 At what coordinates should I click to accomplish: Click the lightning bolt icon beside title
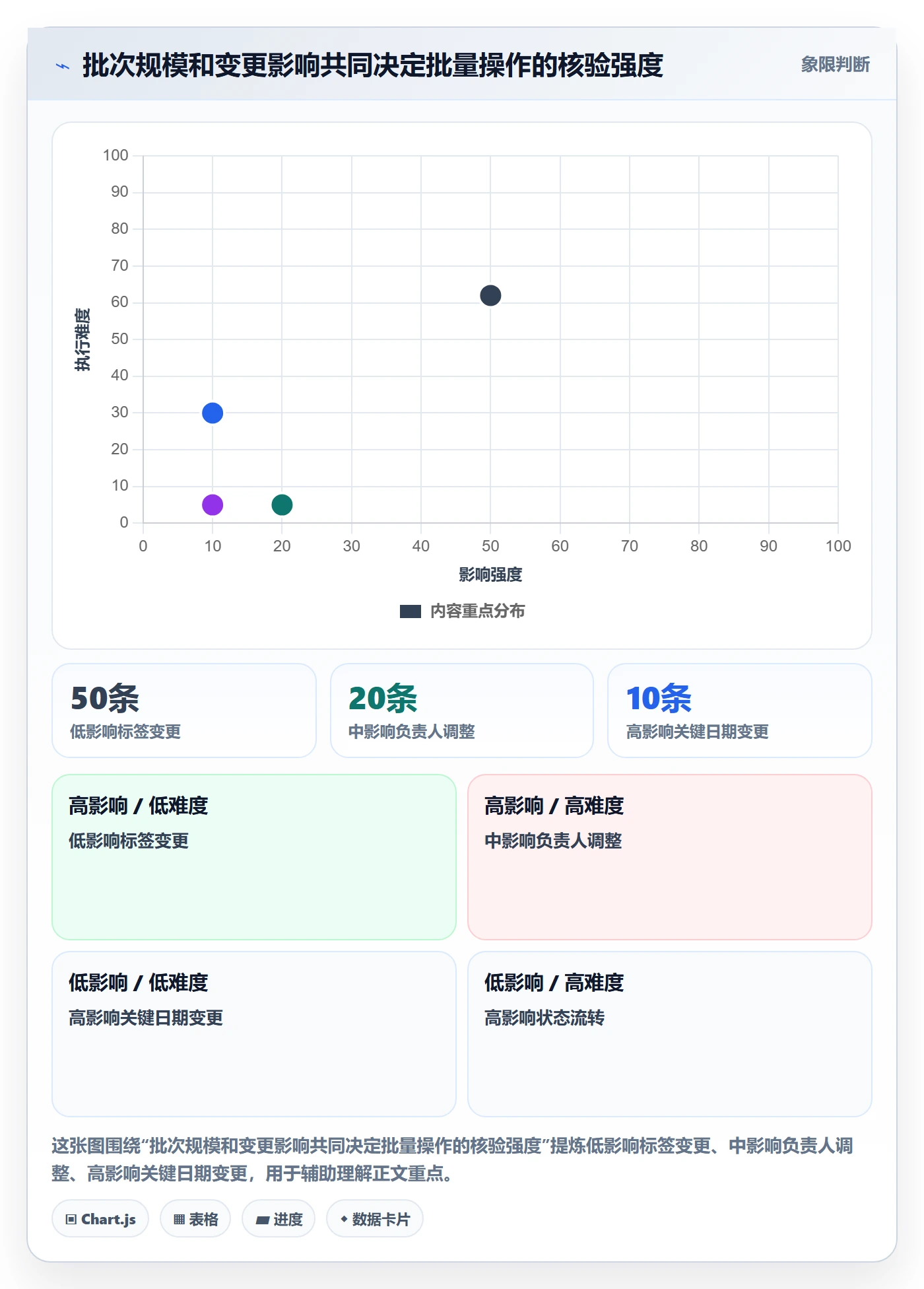click(x=63, y=66)
